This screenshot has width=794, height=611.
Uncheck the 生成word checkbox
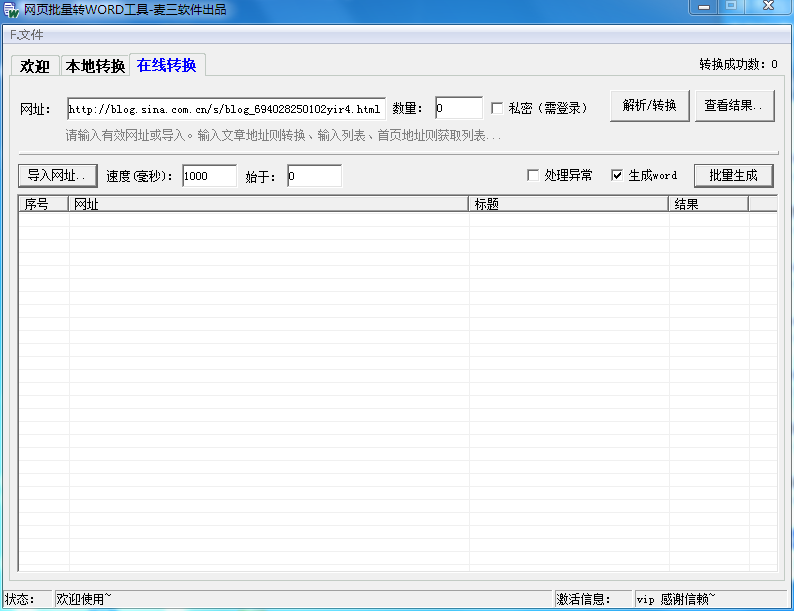click(x=617, y=175)
